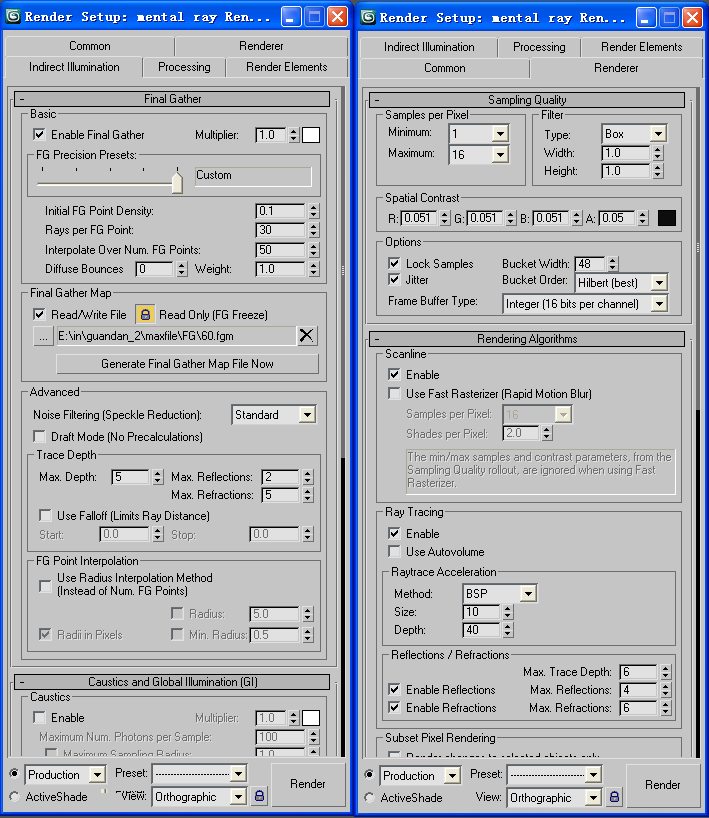
Task: Enable Use Falloff (Limits Ray Distance)
Action: tap(45, 515)
